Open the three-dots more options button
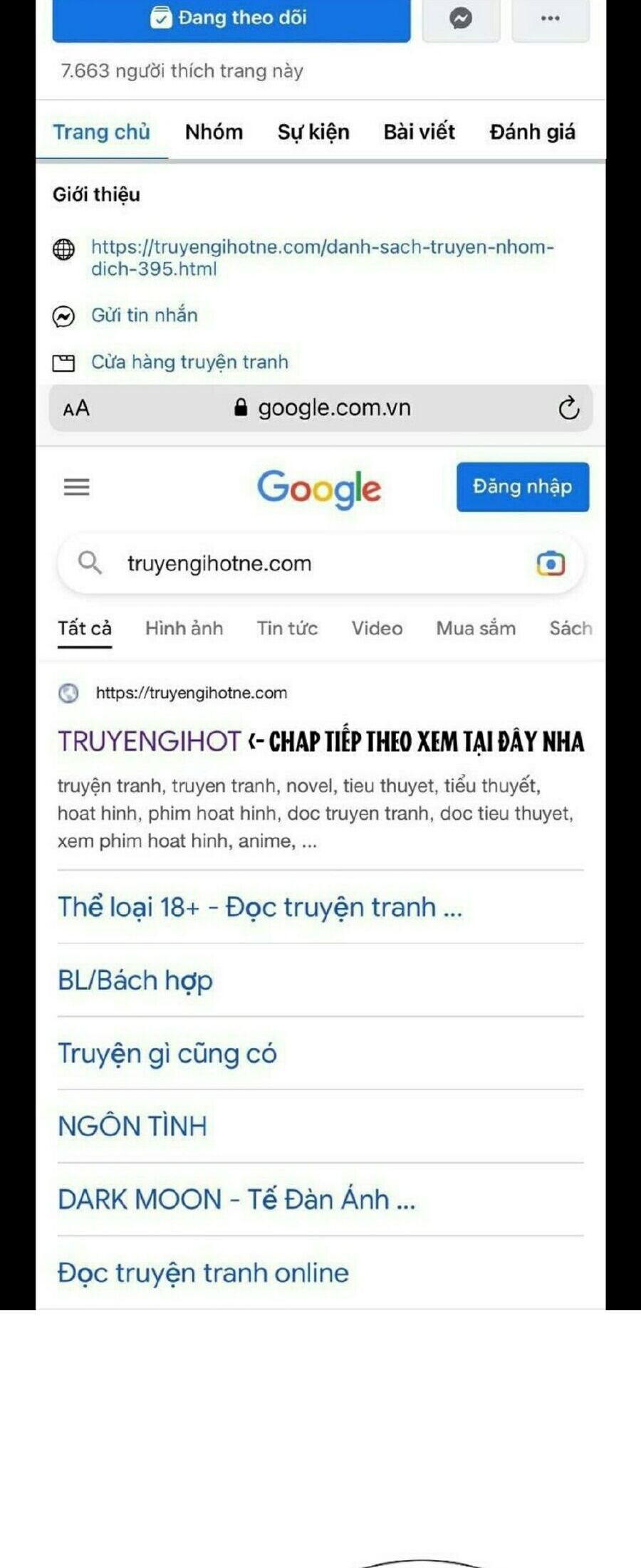The height and width of the screenshot is (1568, 641). 550,19
